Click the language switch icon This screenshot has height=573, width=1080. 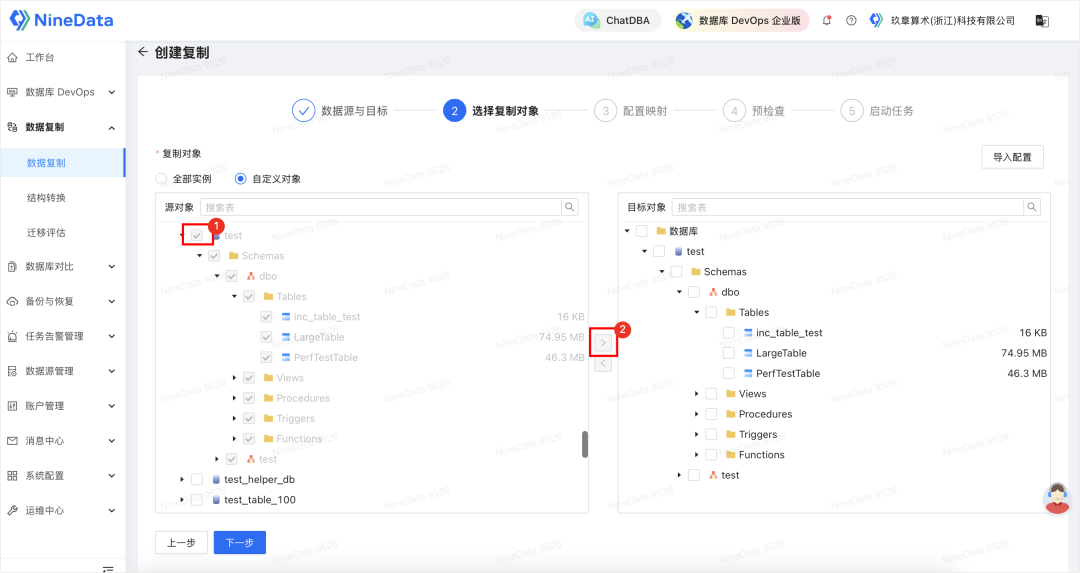click(x=1042, y=21)
